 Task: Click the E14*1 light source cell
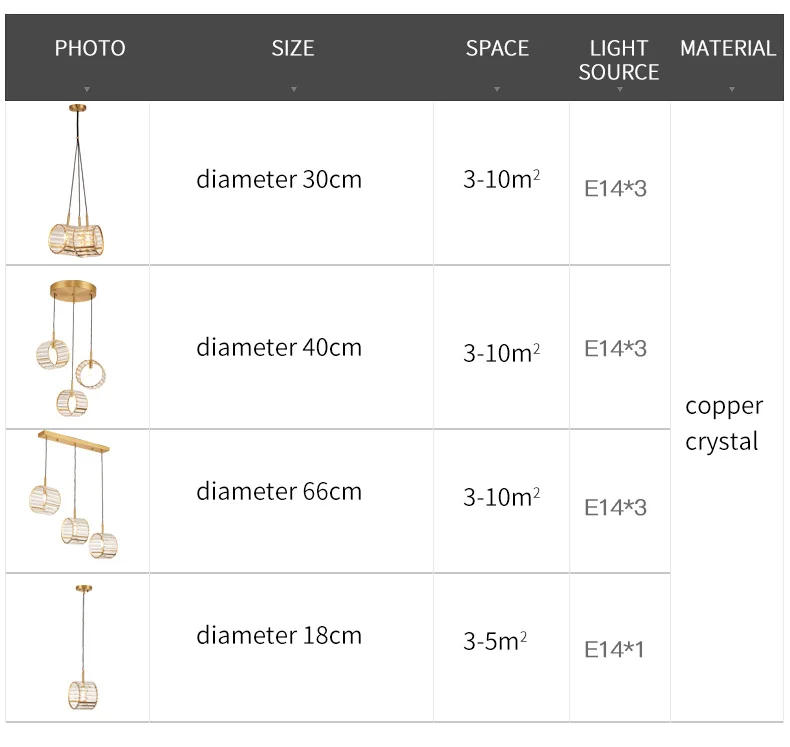(x=614, y=650)
